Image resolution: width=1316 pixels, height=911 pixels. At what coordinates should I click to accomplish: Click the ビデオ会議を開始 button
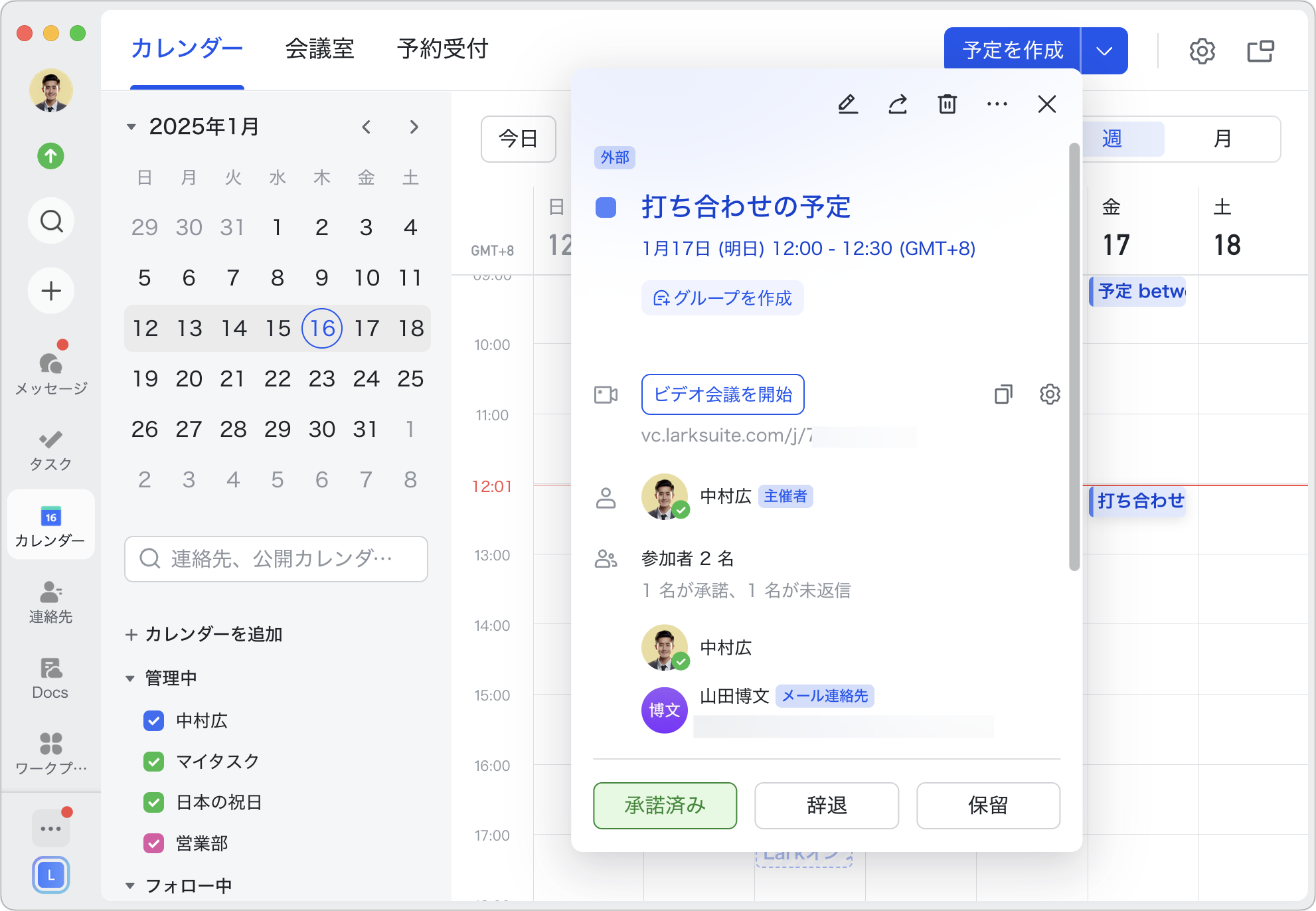[x=722, y=394]
